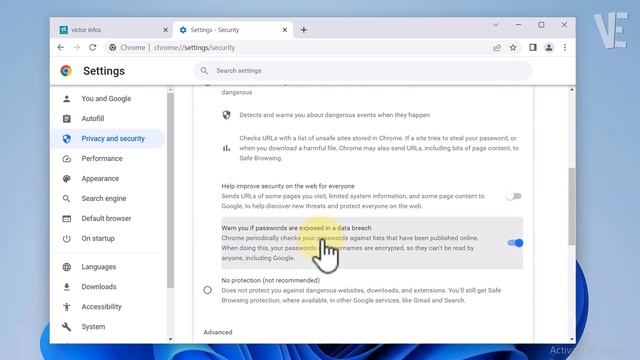Screen dimensions: 640x360
Task: Open Privacy and security section
Action: 108,138
